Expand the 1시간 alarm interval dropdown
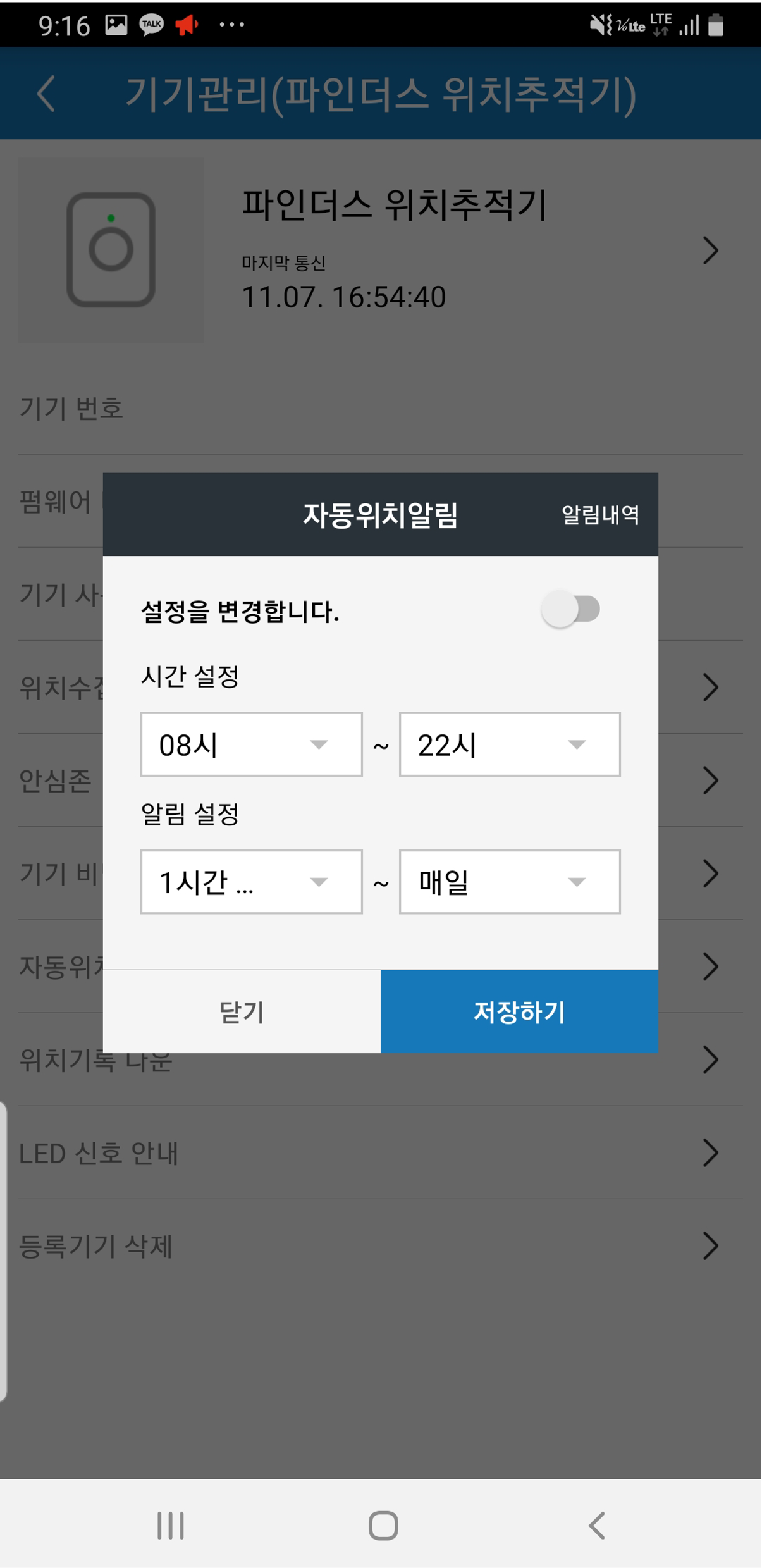 click(251, 882)
